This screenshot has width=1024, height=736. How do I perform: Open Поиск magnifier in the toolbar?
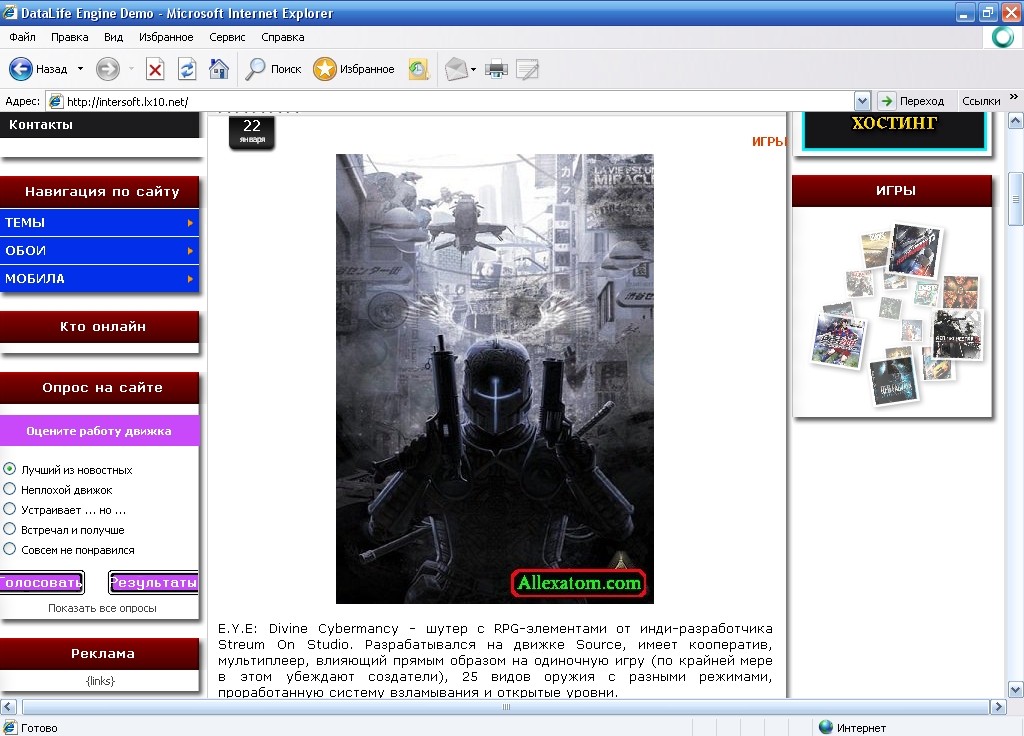click(255, 69)
